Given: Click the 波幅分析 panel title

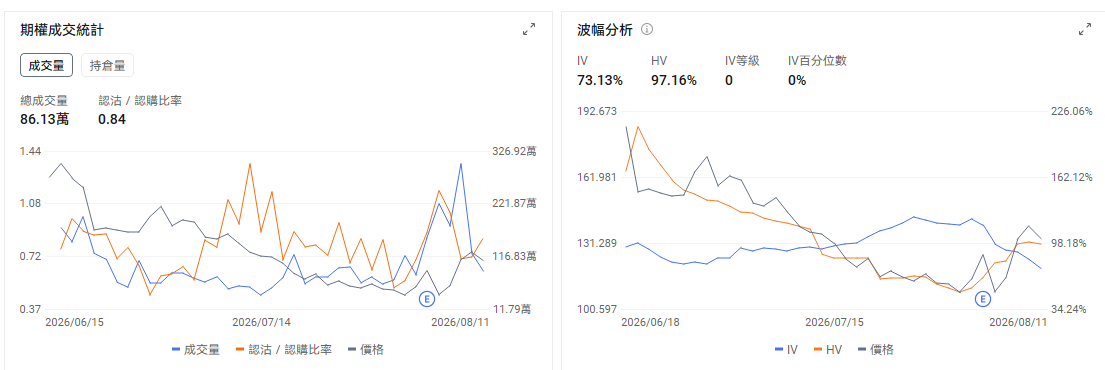Looking at the screenshot, I should tap(605, 30).
